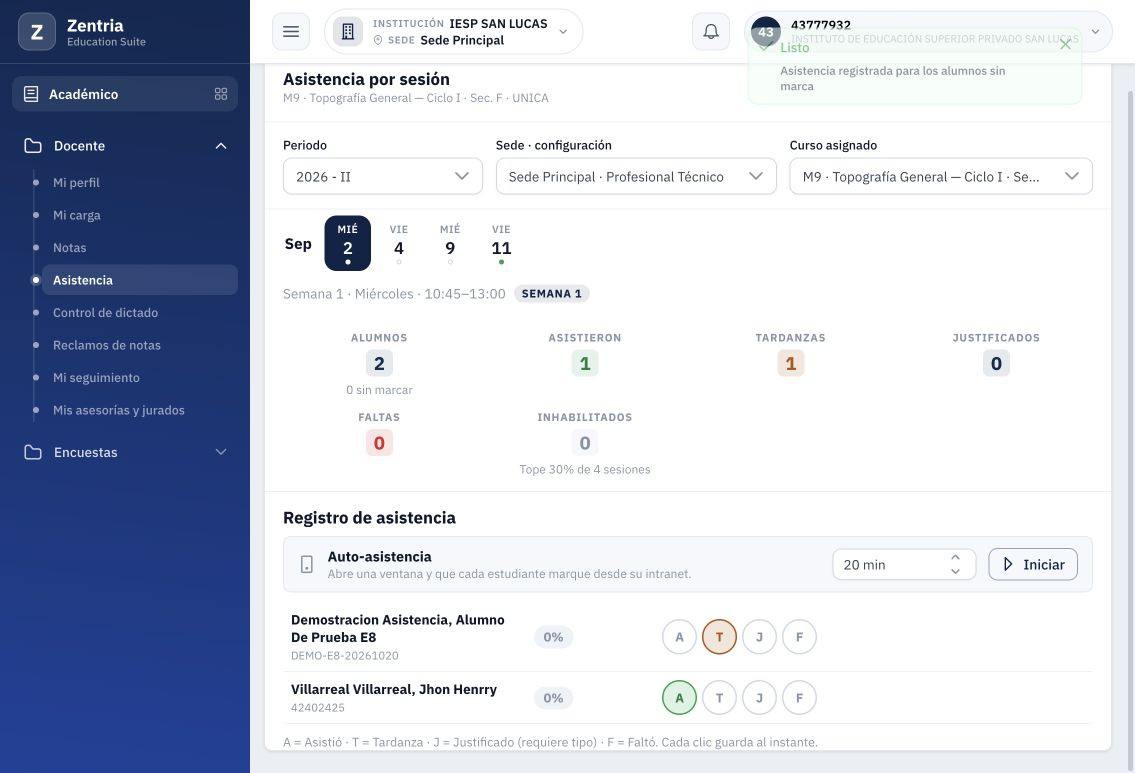This screenshot has width=1135, height=773.
Task: Click the Zentria Z logo
Action: [37, 32]
